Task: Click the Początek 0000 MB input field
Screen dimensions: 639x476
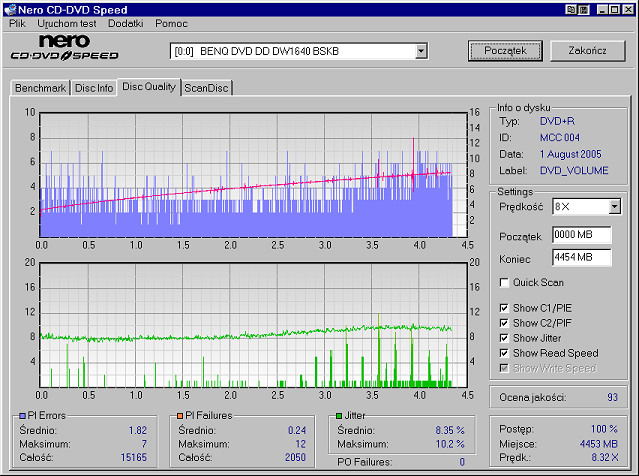Action: coord(582,235)
